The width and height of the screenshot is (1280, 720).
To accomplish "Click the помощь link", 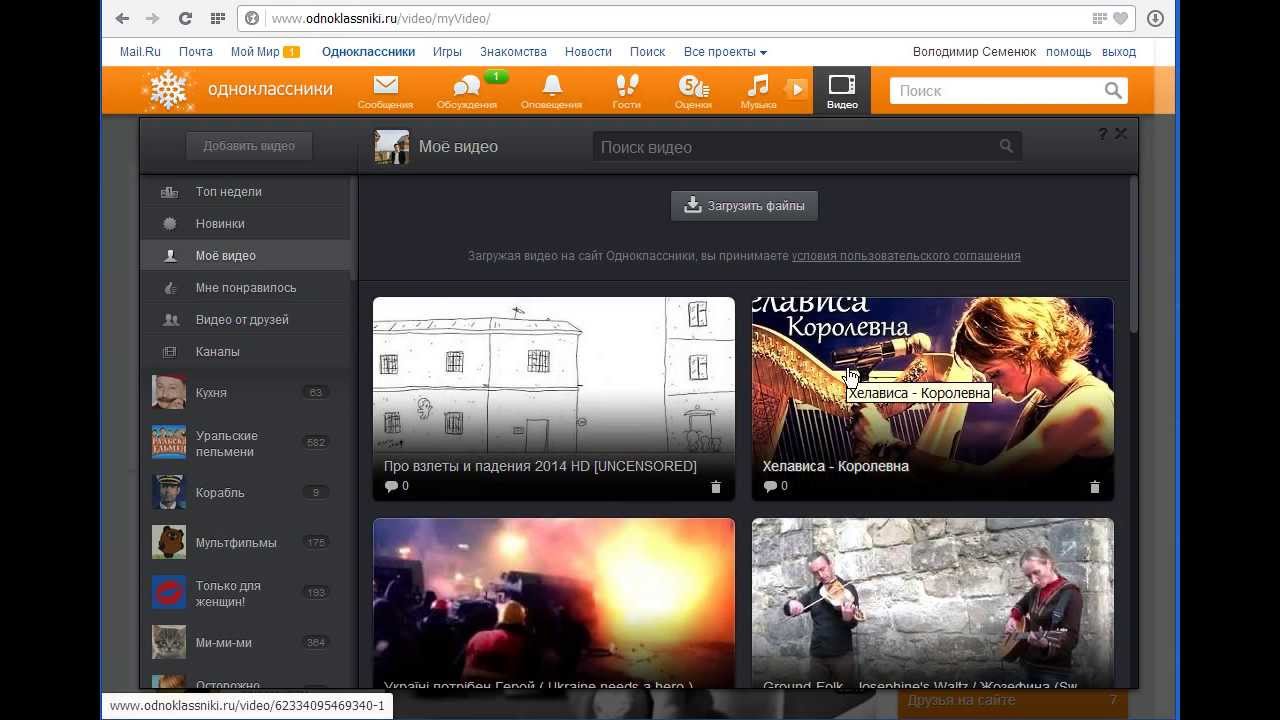I will (1069, 51).
